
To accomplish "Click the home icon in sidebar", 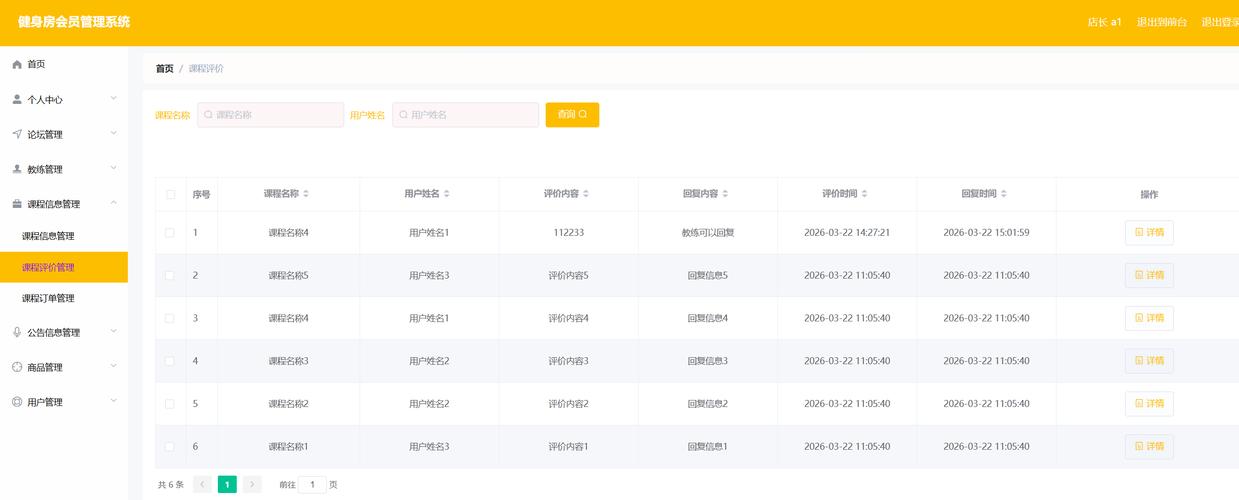I will [x=17, y=64].
